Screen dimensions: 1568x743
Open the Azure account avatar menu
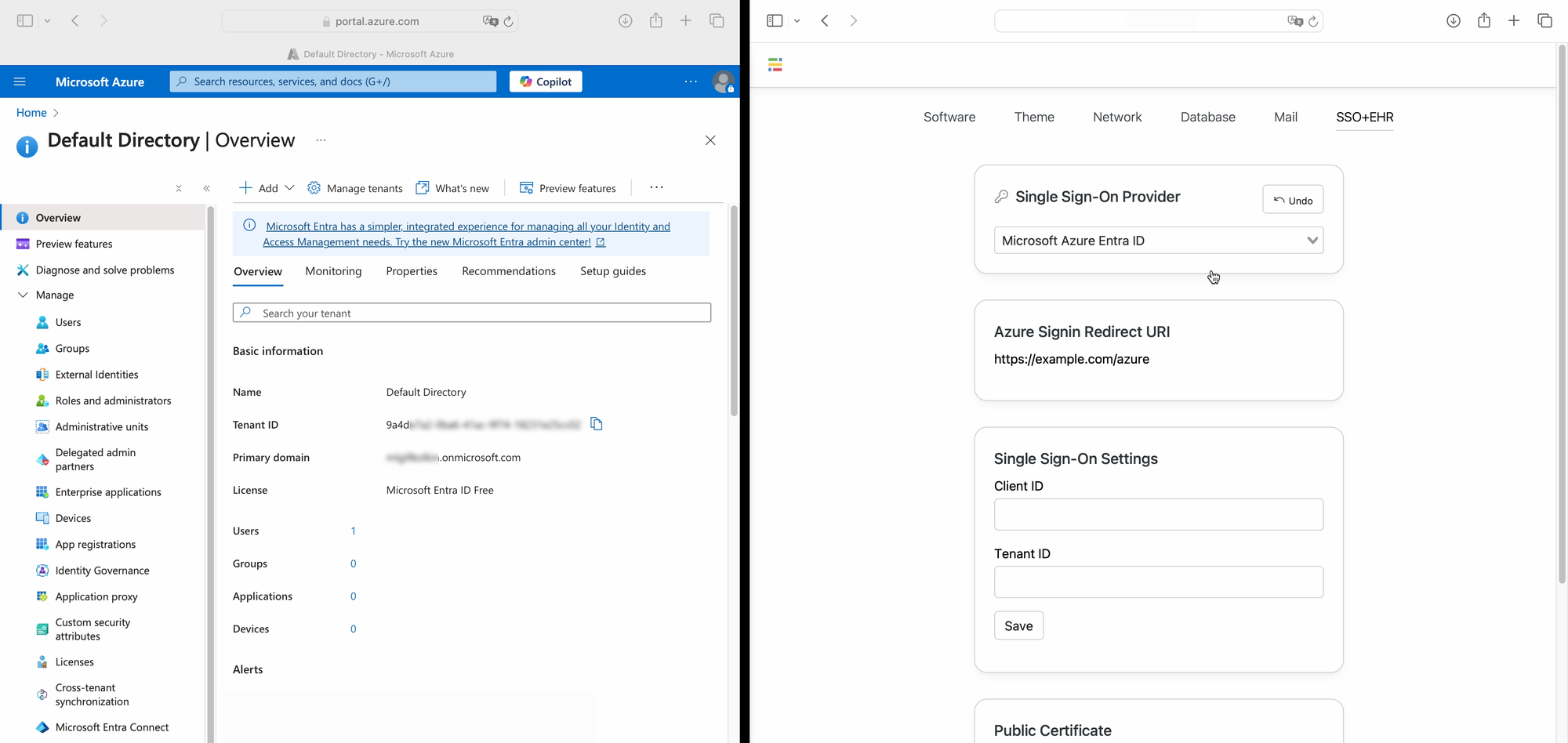723,82
